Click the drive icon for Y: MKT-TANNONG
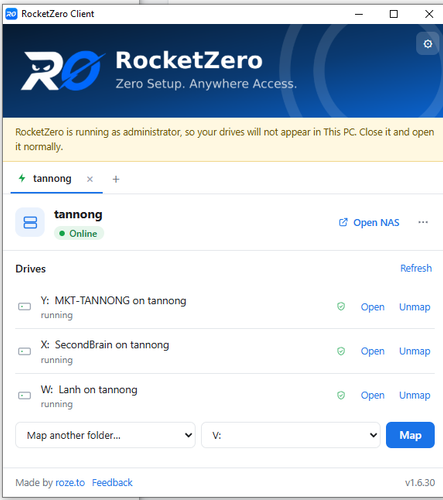 pyautogui.click(x=24, y=306)
